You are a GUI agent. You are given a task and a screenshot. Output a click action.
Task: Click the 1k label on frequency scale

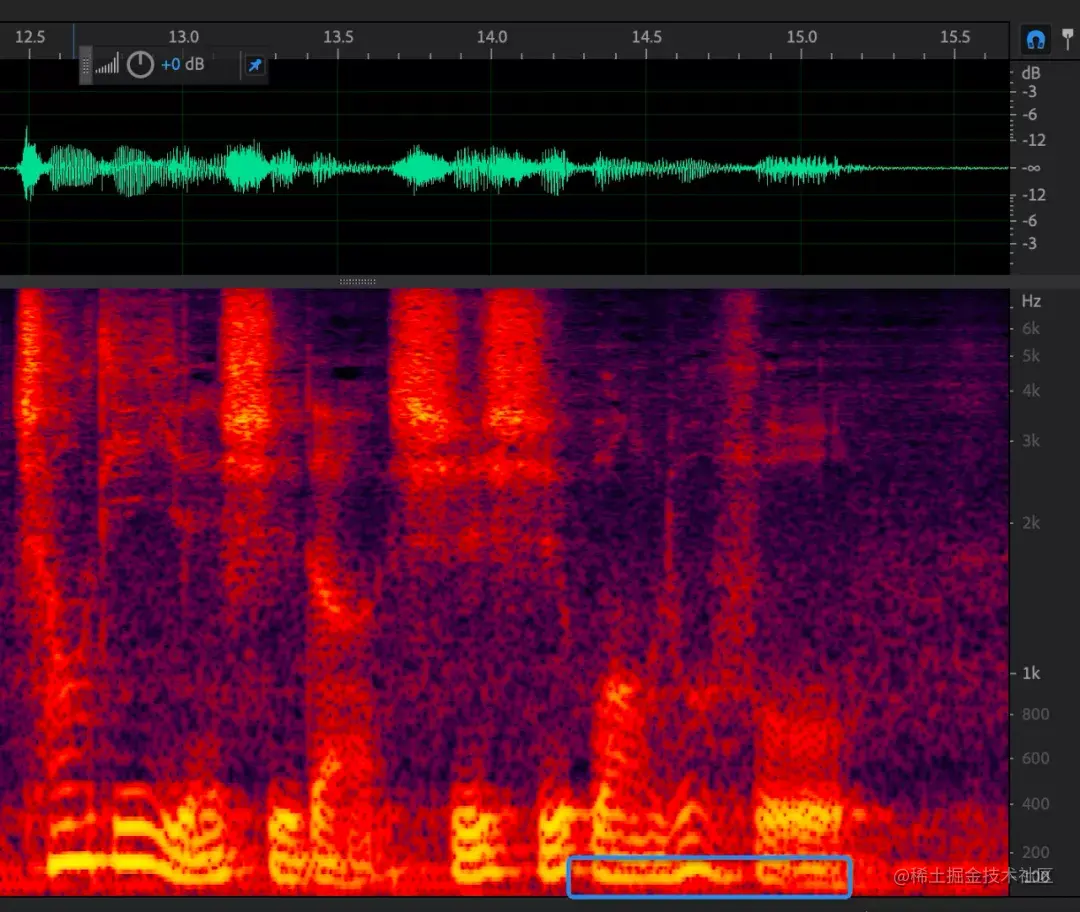(1031, 673)
